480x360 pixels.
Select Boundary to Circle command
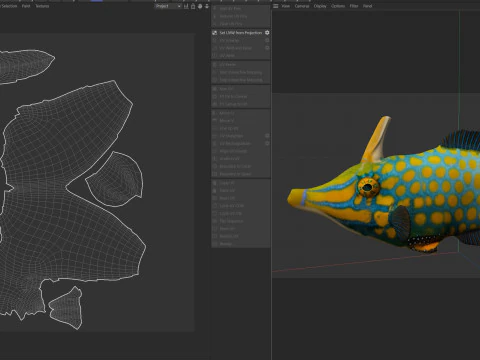pos(241,166)
